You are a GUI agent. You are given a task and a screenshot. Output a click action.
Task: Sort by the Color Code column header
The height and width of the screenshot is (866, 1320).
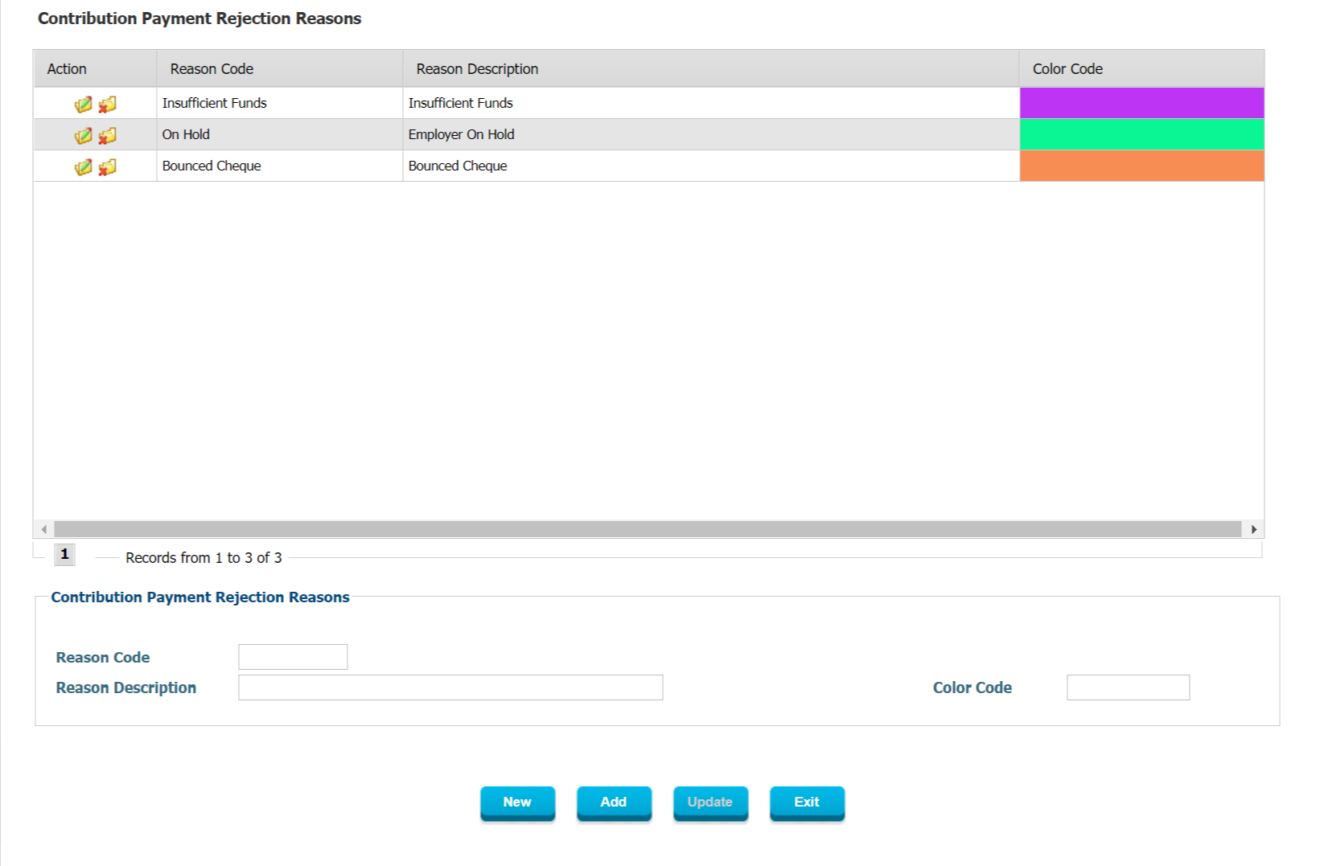pos(1141,69)
